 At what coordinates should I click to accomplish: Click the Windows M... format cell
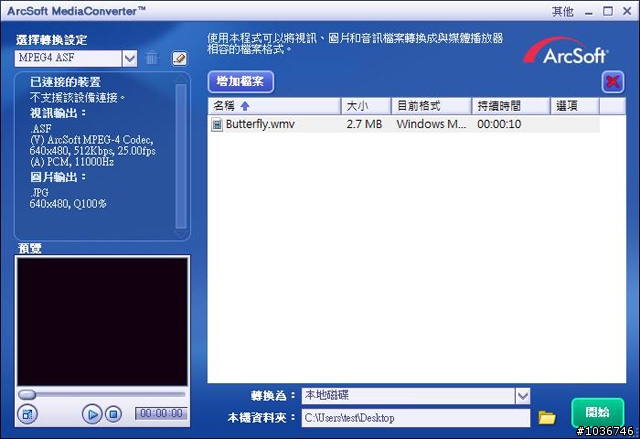(x=431, y=124)
